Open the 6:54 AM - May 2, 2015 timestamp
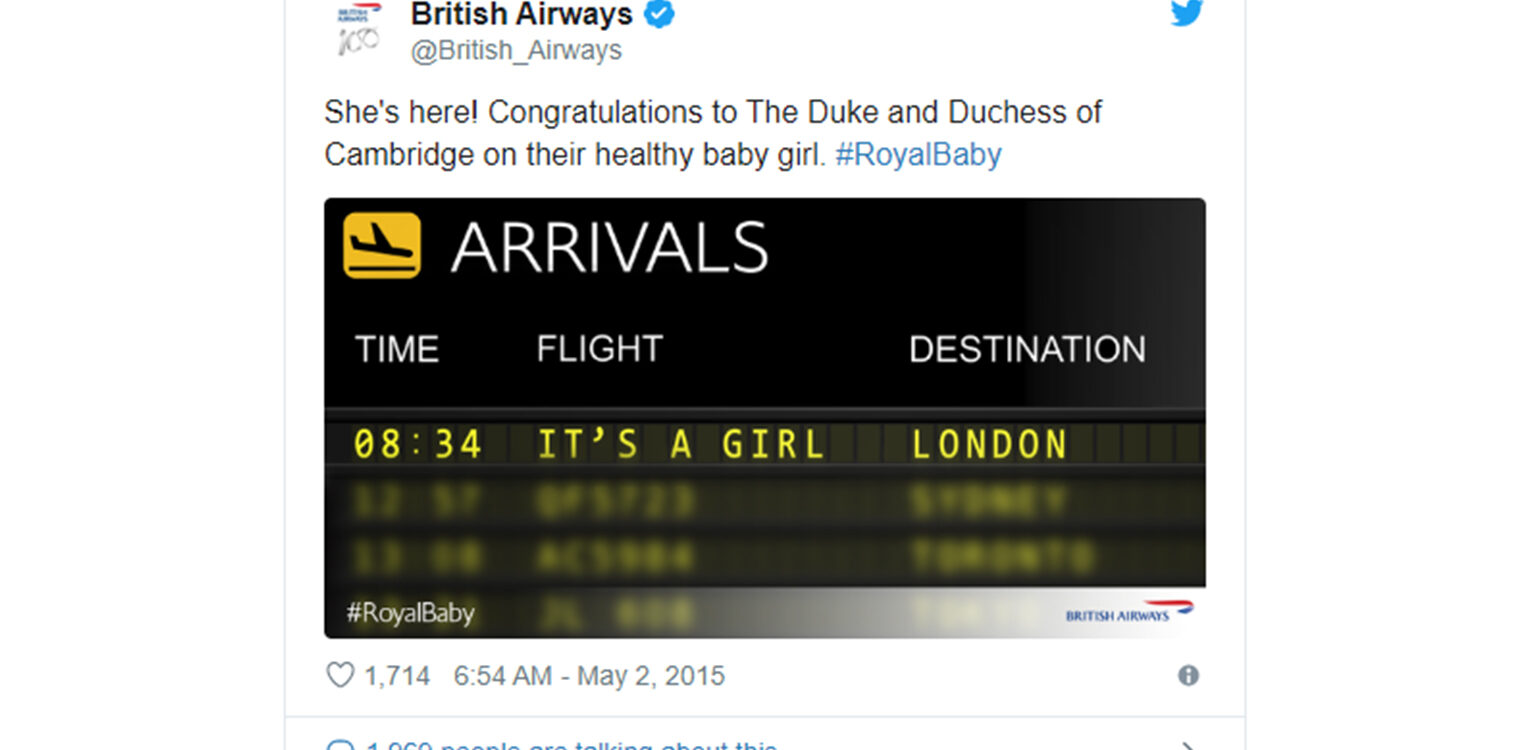 click(589, 676)
